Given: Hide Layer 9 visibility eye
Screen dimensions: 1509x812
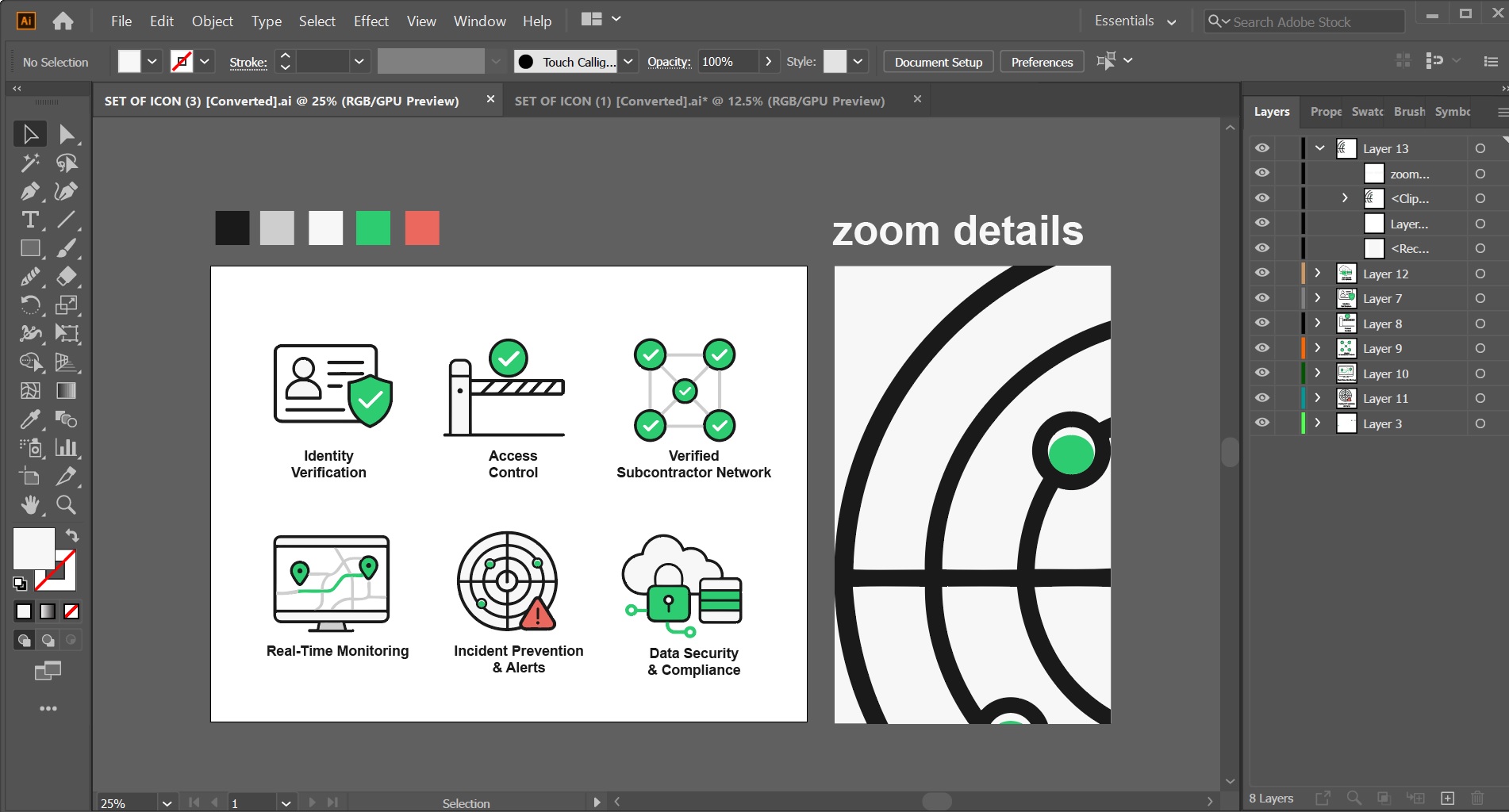Looking at the screenshot, I should (x=1261, y=347).
